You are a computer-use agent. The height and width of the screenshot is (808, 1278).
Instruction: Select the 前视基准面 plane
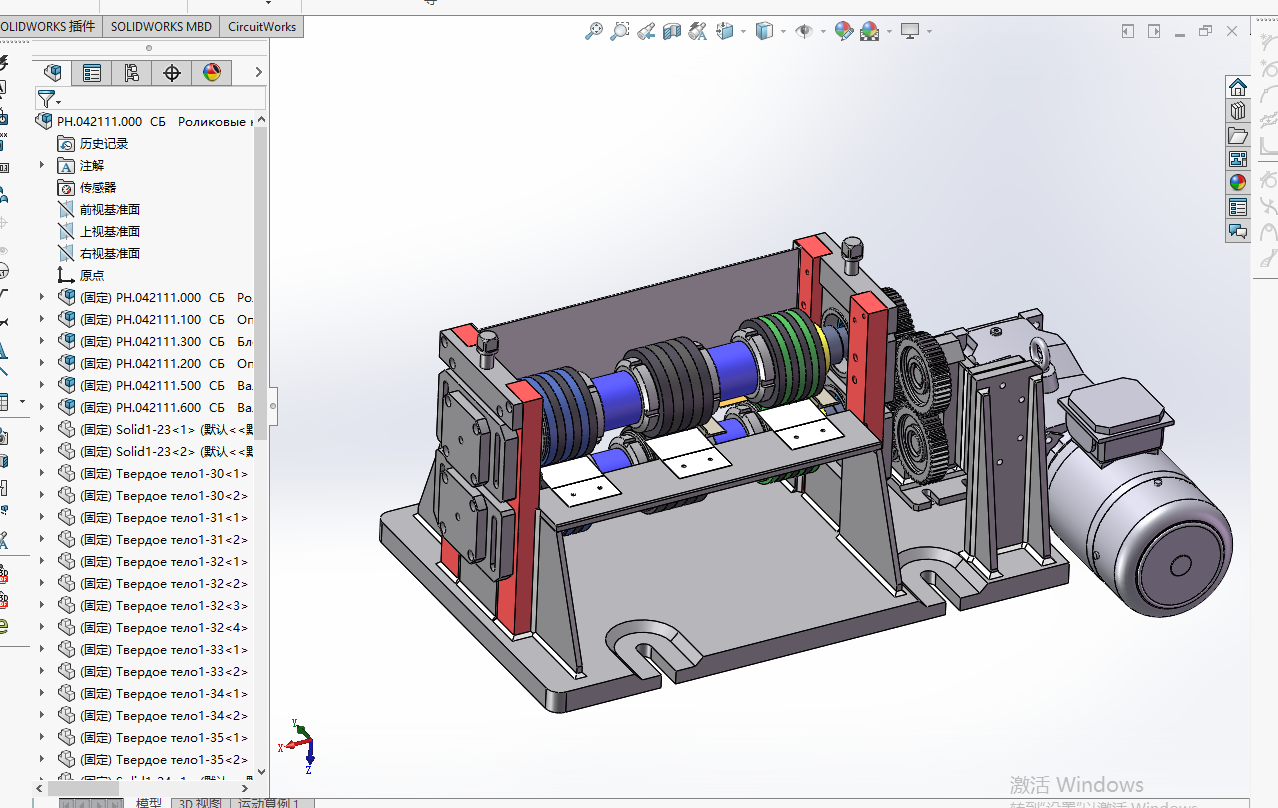(110, 209)
